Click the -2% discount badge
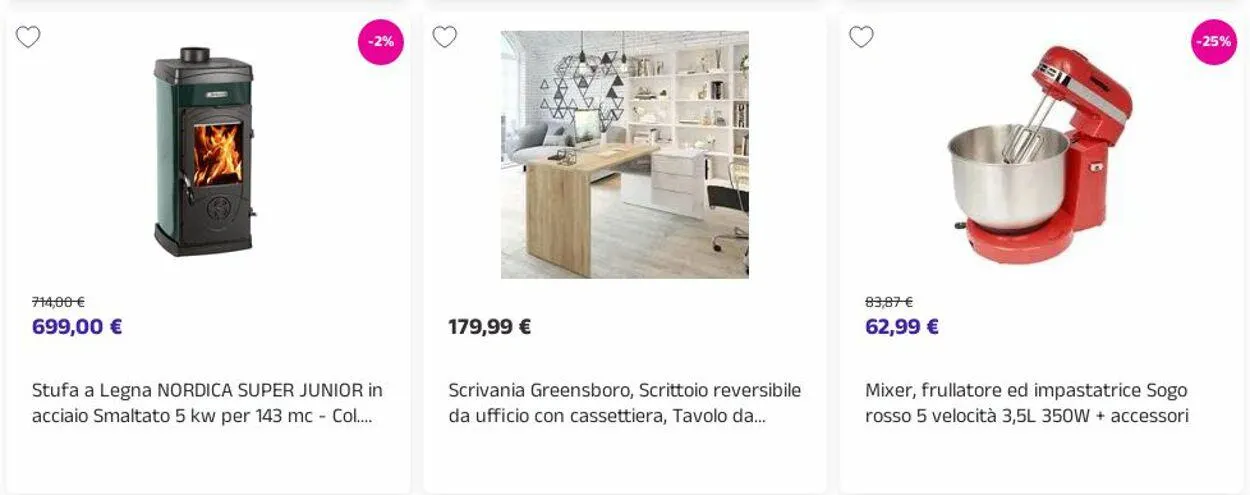Image resolution: width=1250 pixels, height=495 pixels. click(381, 42)
